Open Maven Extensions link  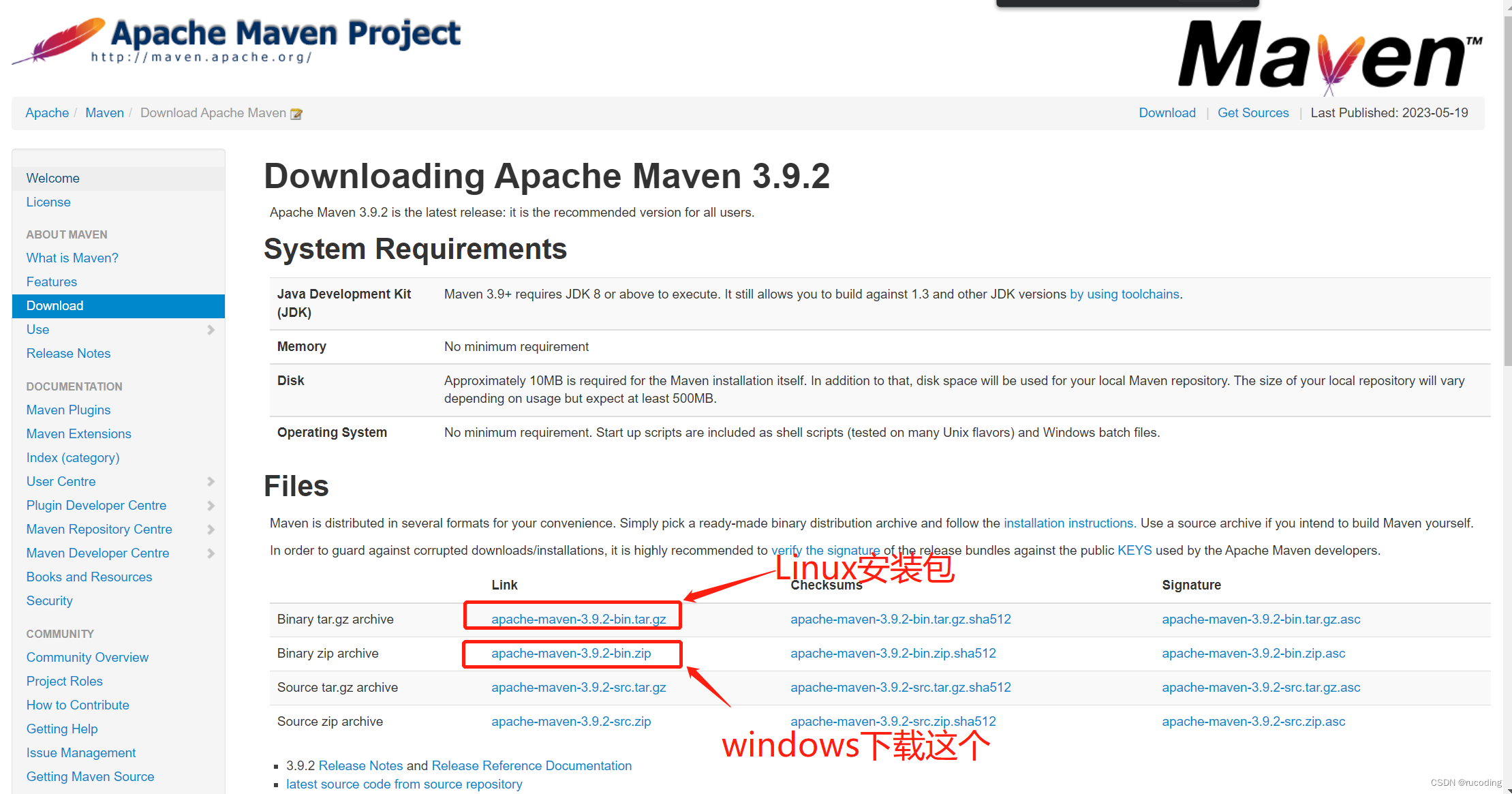pos(79,434)
